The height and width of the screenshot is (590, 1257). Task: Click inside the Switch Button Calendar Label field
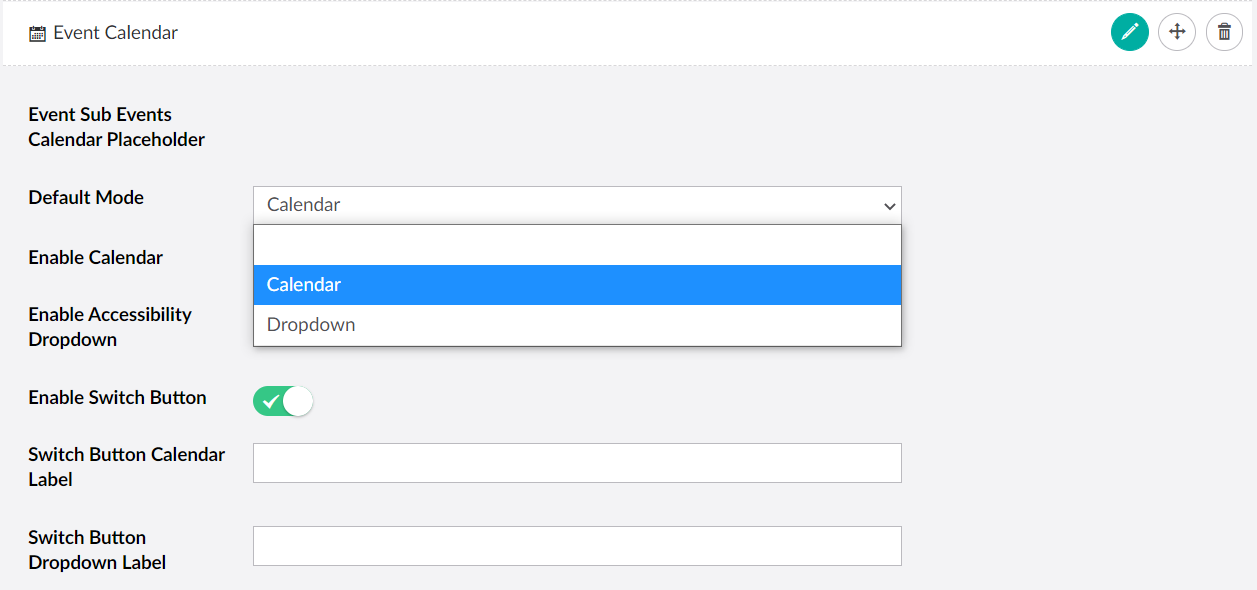point(577,462)
